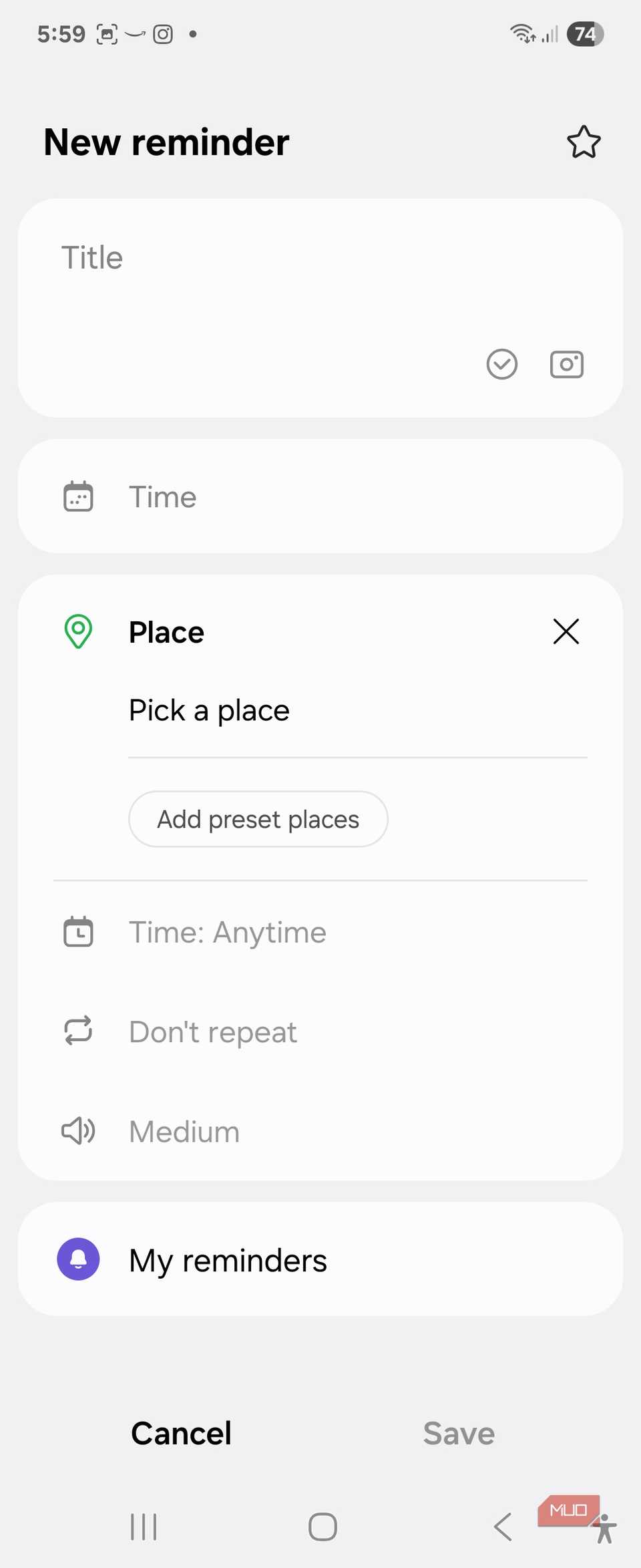Viewport: 641px width, 1568px height.
Task: Tap the purple bell reminders icon
Action: (78, 1259)
